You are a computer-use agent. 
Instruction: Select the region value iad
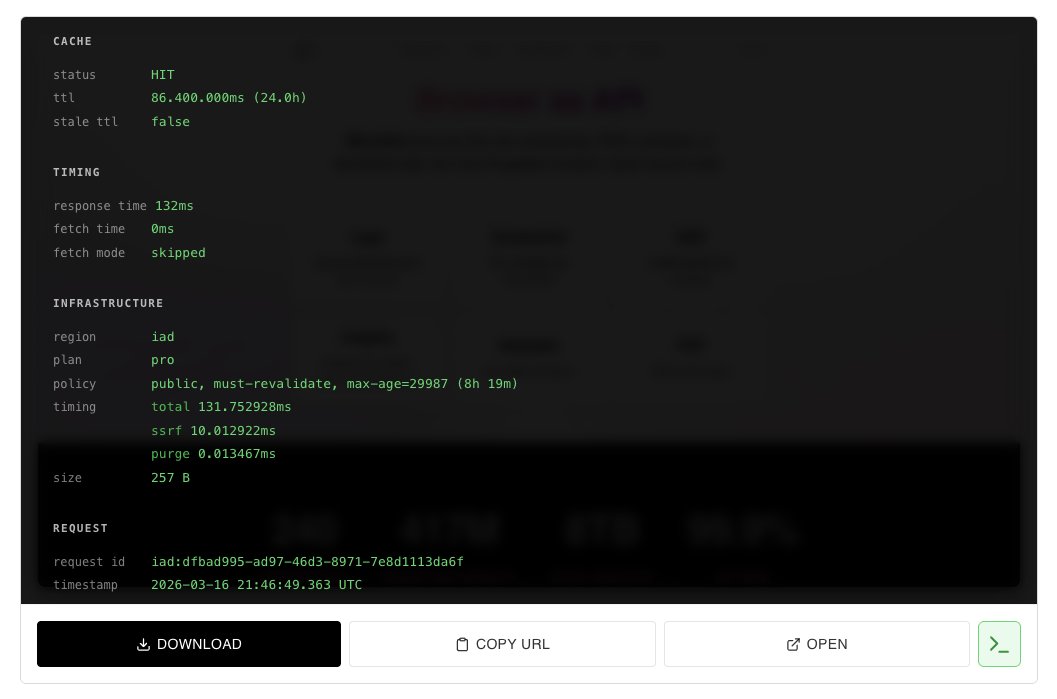click(x=162, y=336)
